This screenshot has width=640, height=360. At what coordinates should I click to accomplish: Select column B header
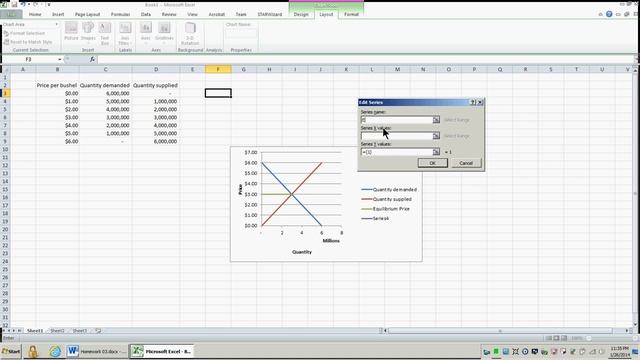57,69
